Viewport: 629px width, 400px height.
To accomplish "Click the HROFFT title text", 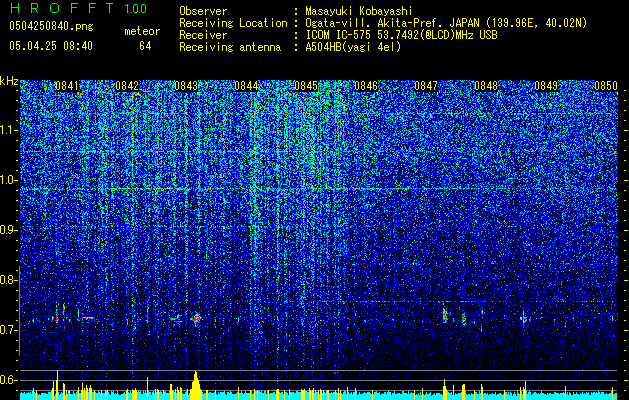I will [63, 8].
